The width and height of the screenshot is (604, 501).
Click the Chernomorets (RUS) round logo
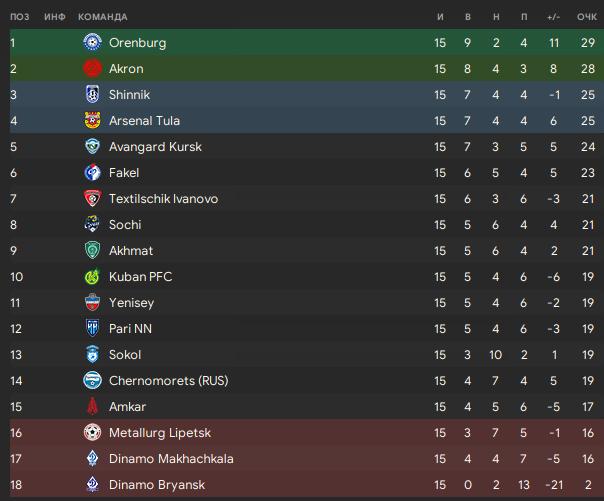point(92,380)
